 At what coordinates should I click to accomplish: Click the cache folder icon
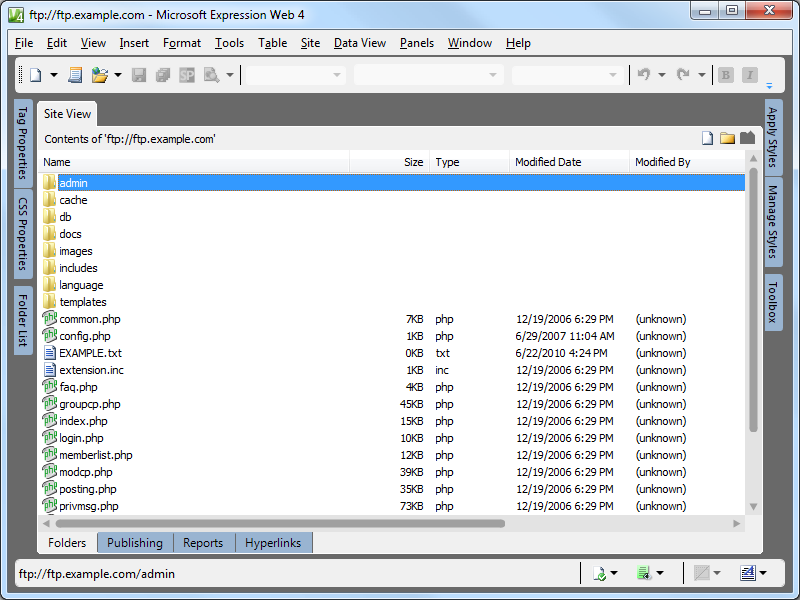[49, 199]
